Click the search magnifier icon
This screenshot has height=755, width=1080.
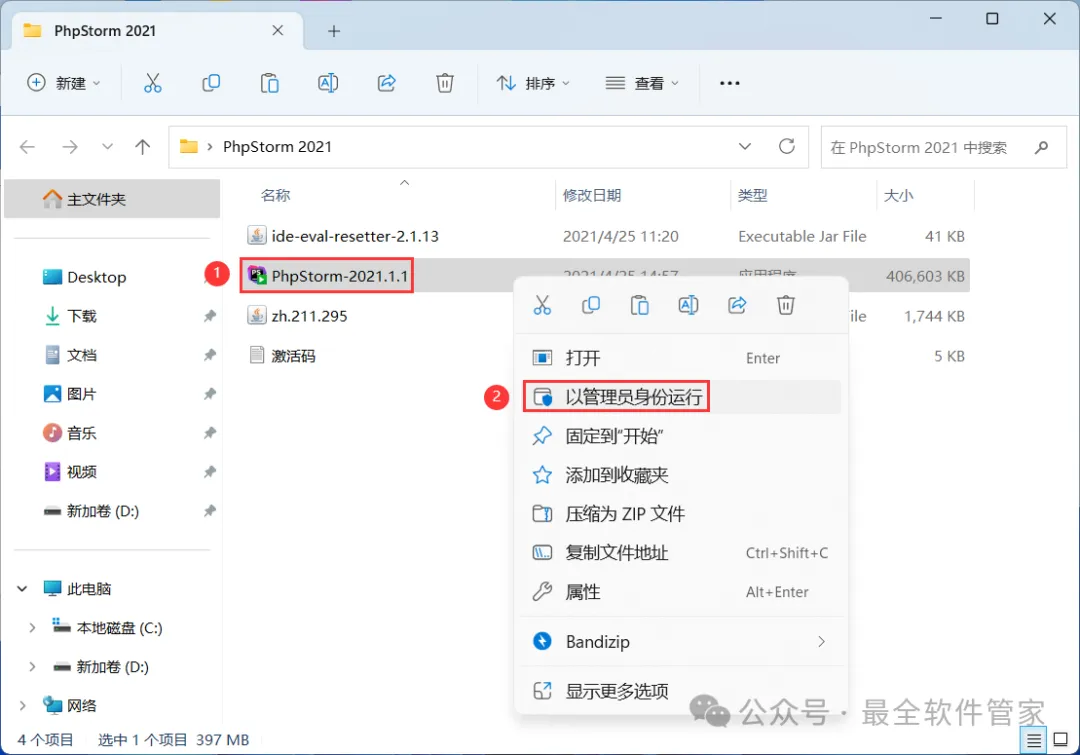pyautogui.click(x=1041, y=147)
